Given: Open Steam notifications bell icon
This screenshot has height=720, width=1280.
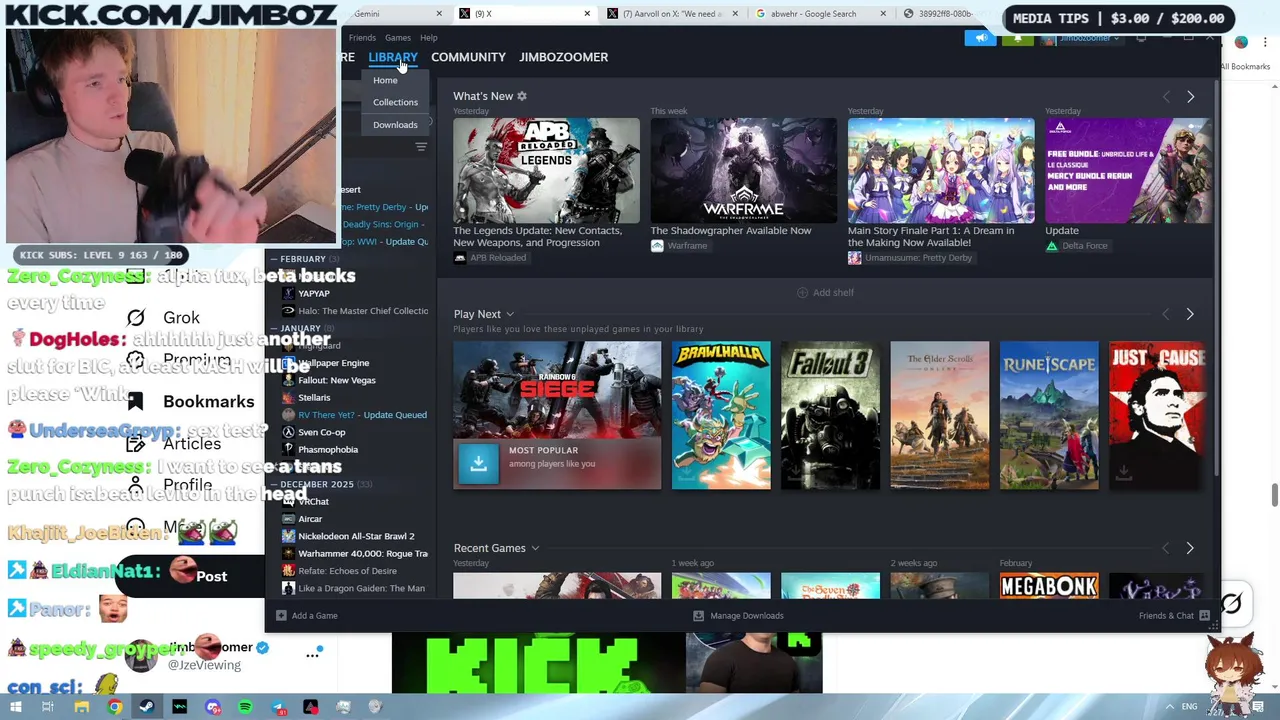Looking at the screenshot, I should point(1017,38).
